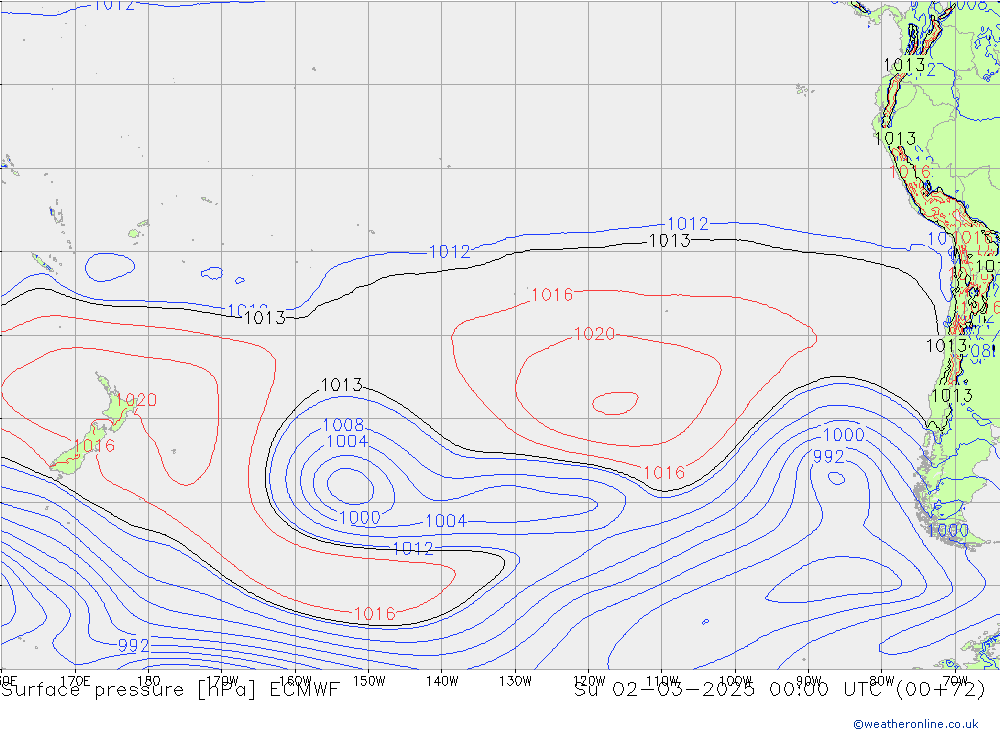
Task: Click the 1013 label near 165W
Action: [x=265, y=318]
